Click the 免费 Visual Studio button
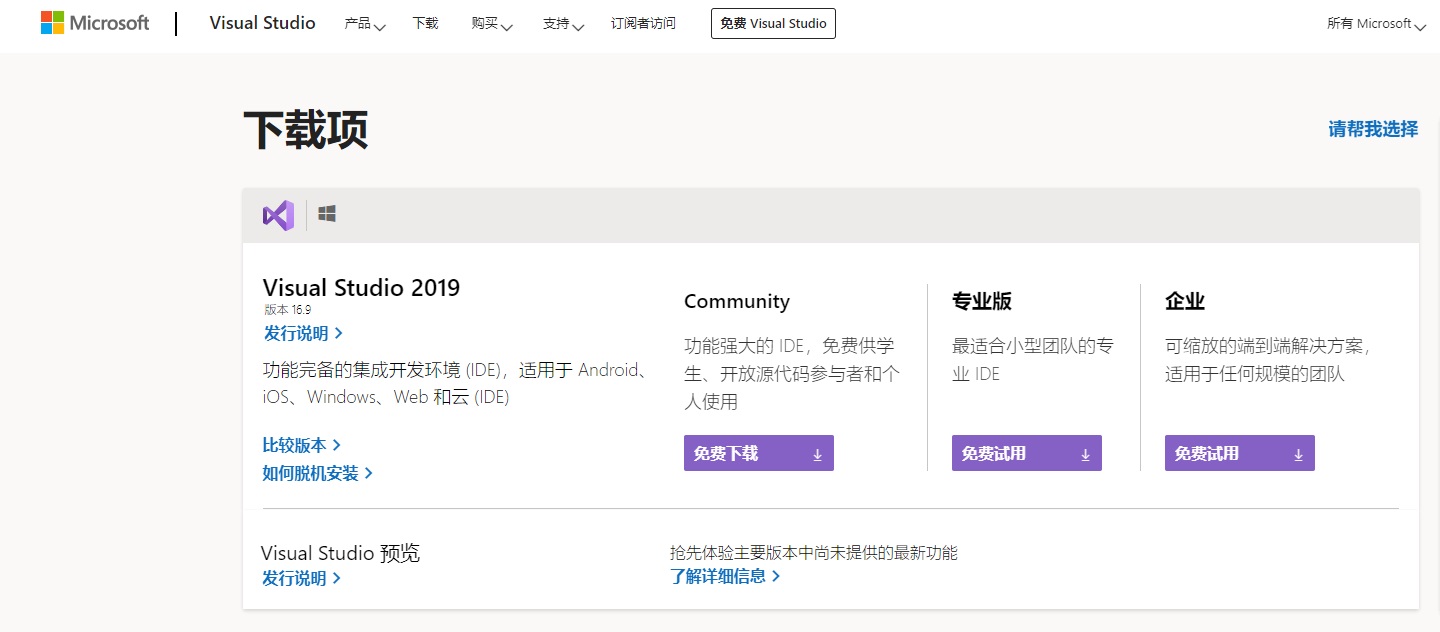The height and width of the screenshot is (632, 1440). [773, 24]
